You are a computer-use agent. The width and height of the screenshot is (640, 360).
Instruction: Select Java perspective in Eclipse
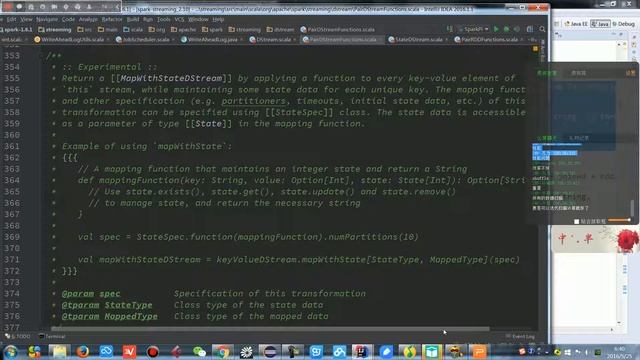click(x=600, y=24)
